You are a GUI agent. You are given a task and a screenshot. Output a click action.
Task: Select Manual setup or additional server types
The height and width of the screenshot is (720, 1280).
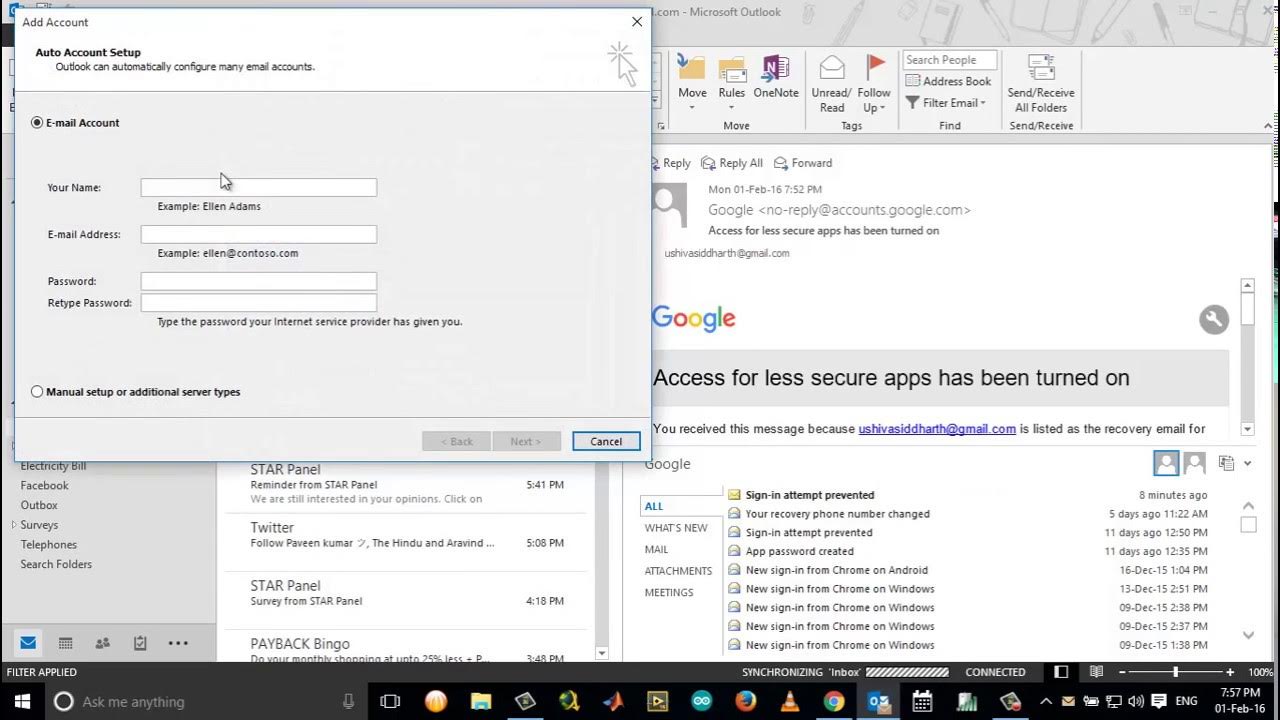coord(37,392)
